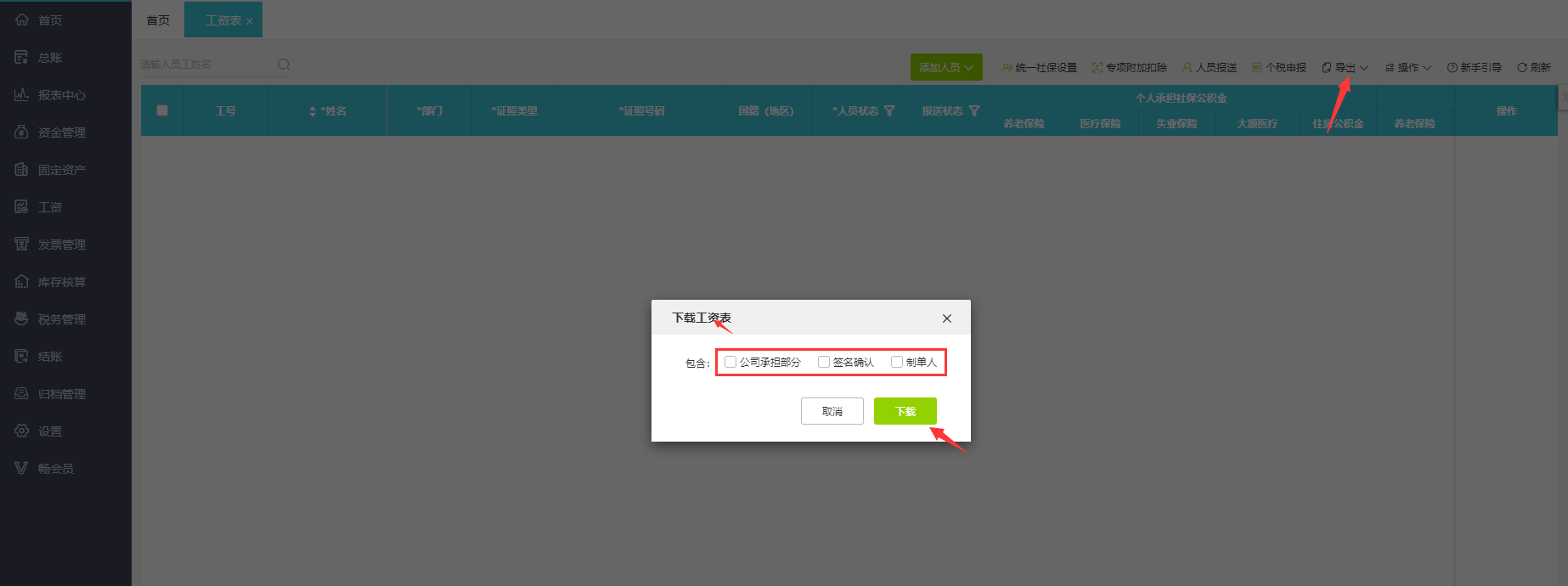
Task: Open the 结账 closing icon
Action: pos(22,356)
